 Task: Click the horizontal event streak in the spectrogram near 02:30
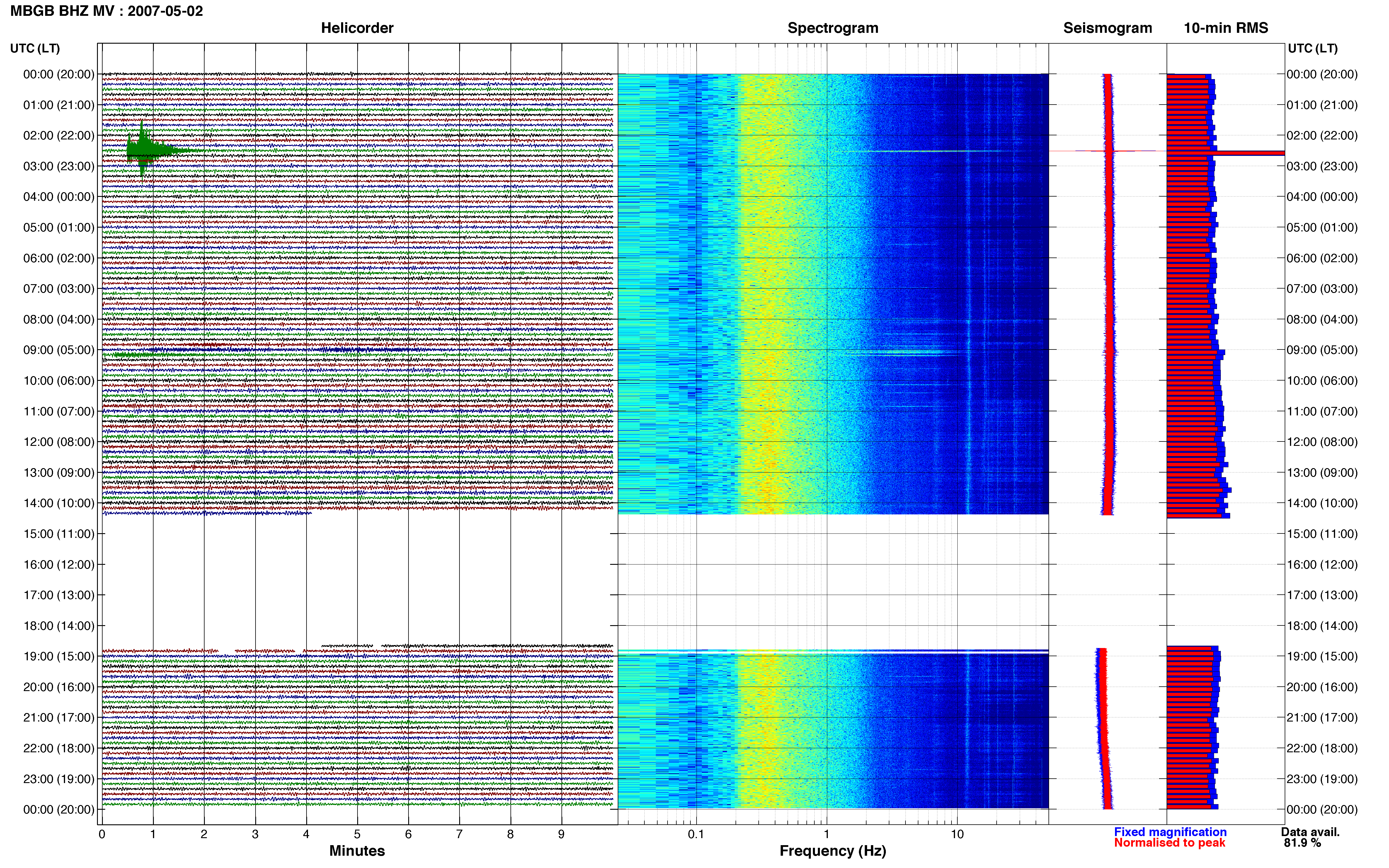(x=942, y=151)
